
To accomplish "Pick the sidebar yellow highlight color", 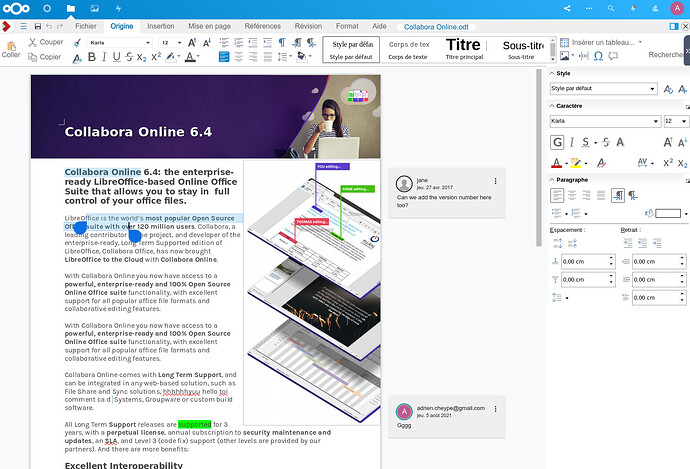I will point(576,163).
